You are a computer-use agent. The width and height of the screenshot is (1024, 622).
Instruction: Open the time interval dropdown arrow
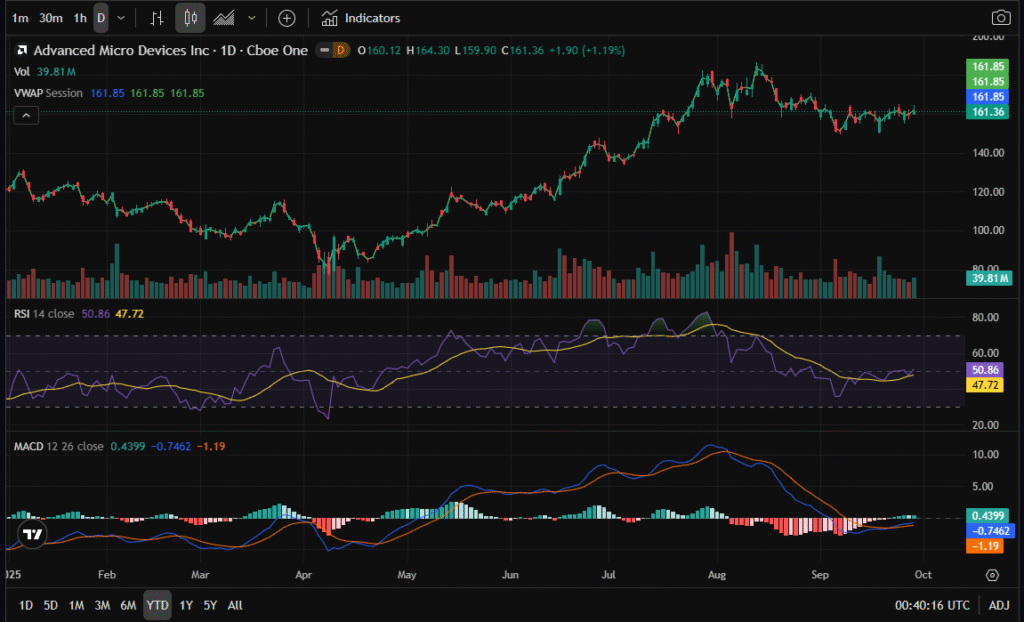coord(121,18)
